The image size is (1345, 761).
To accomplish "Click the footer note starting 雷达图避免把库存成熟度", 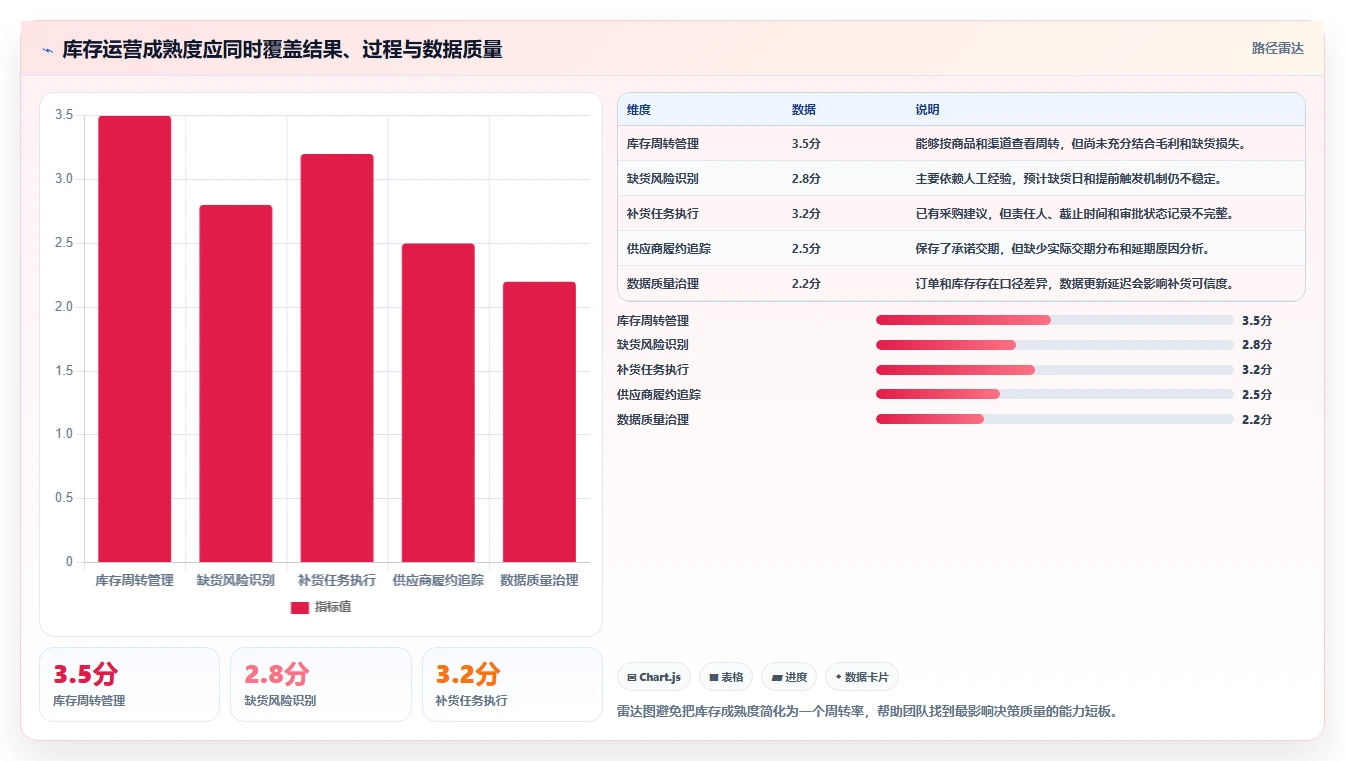I will 868,712.
